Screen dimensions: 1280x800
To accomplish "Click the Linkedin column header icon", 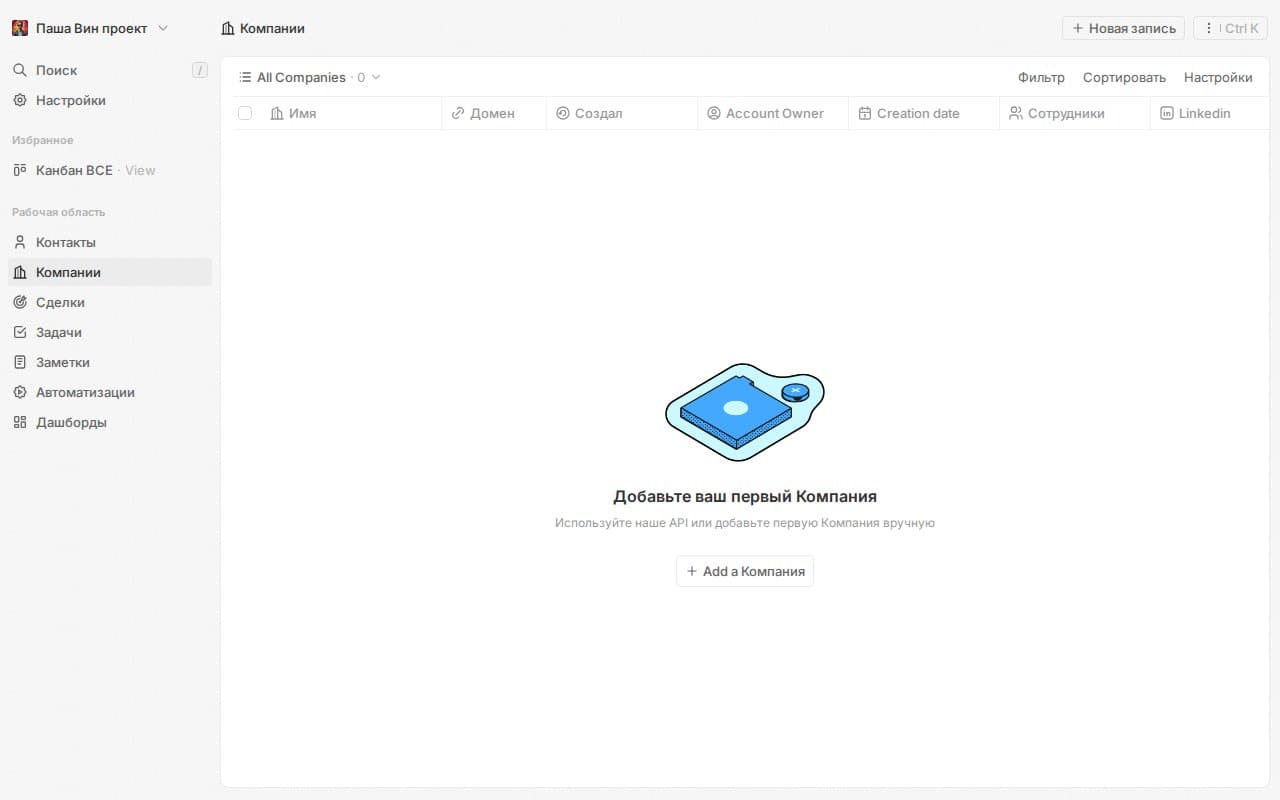I will [1166, 113].
